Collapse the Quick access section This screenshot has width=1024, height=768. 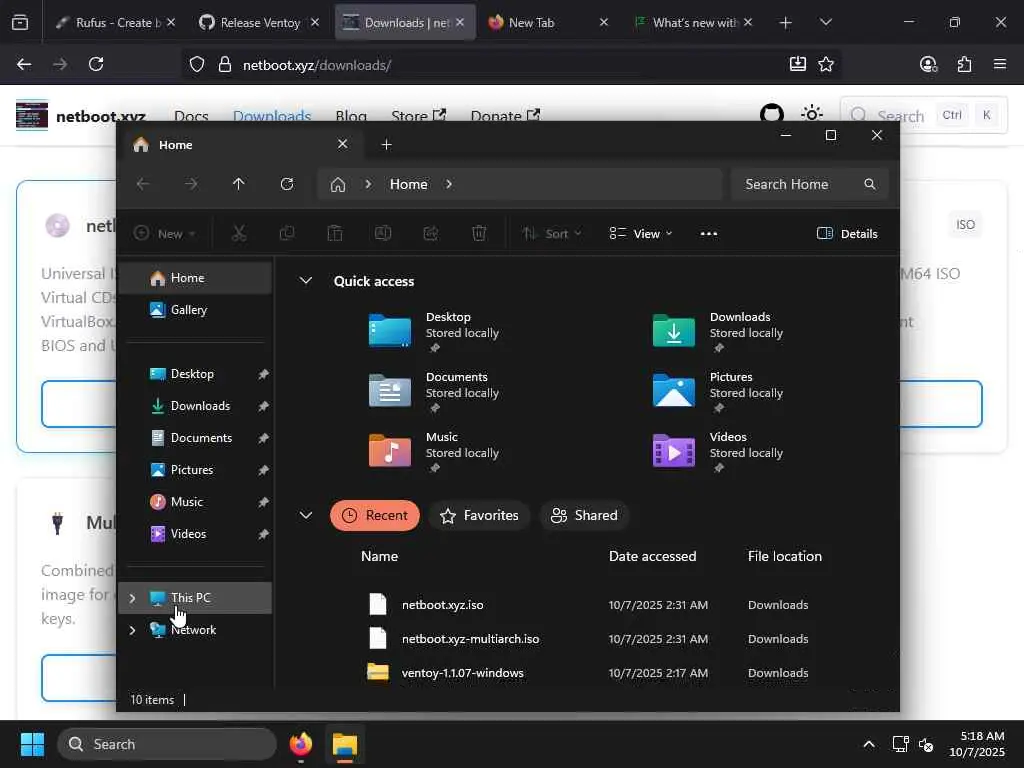click(x=305, y=281)
